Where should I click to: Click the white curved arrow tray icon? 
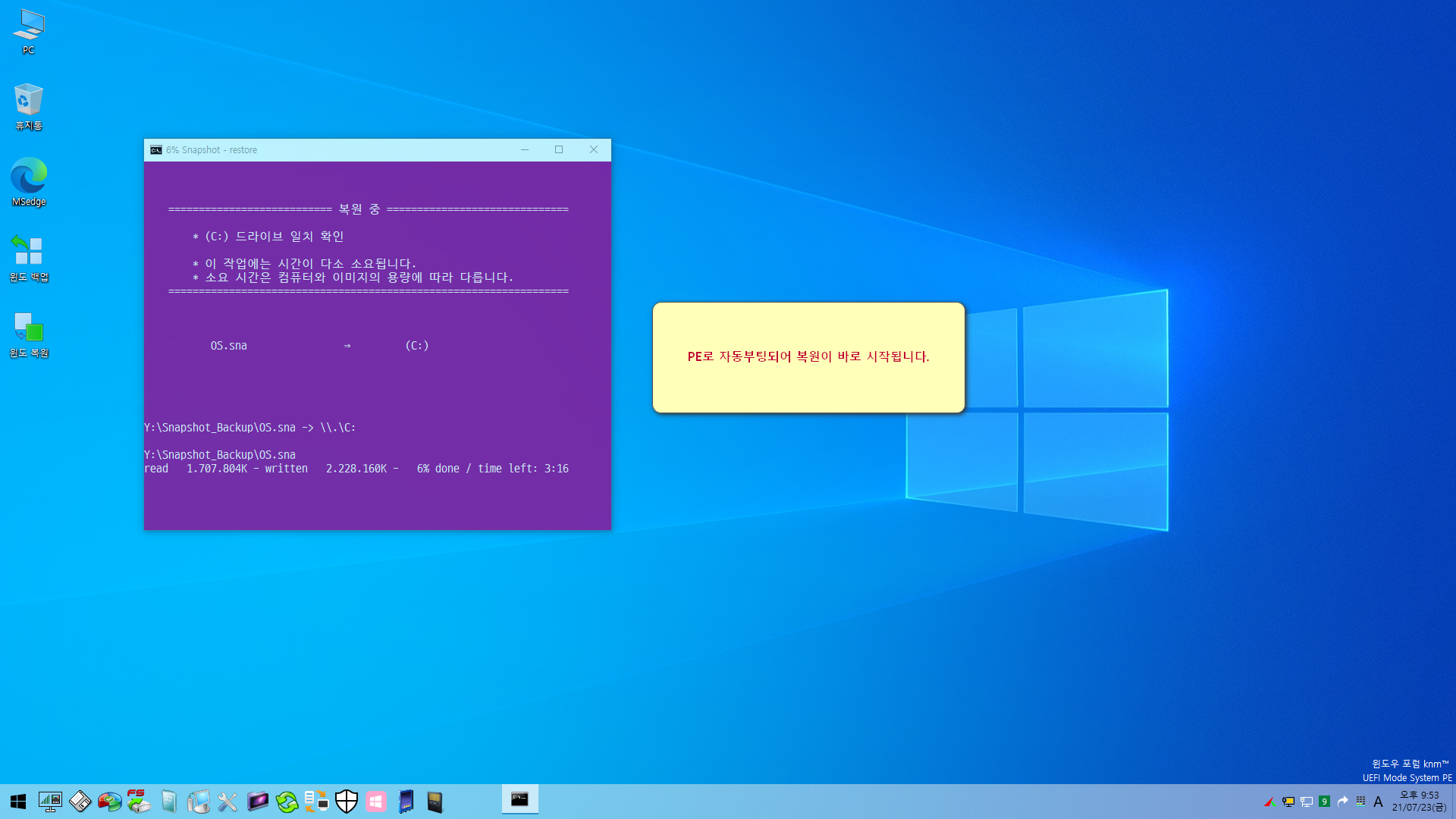(1342, 802)
